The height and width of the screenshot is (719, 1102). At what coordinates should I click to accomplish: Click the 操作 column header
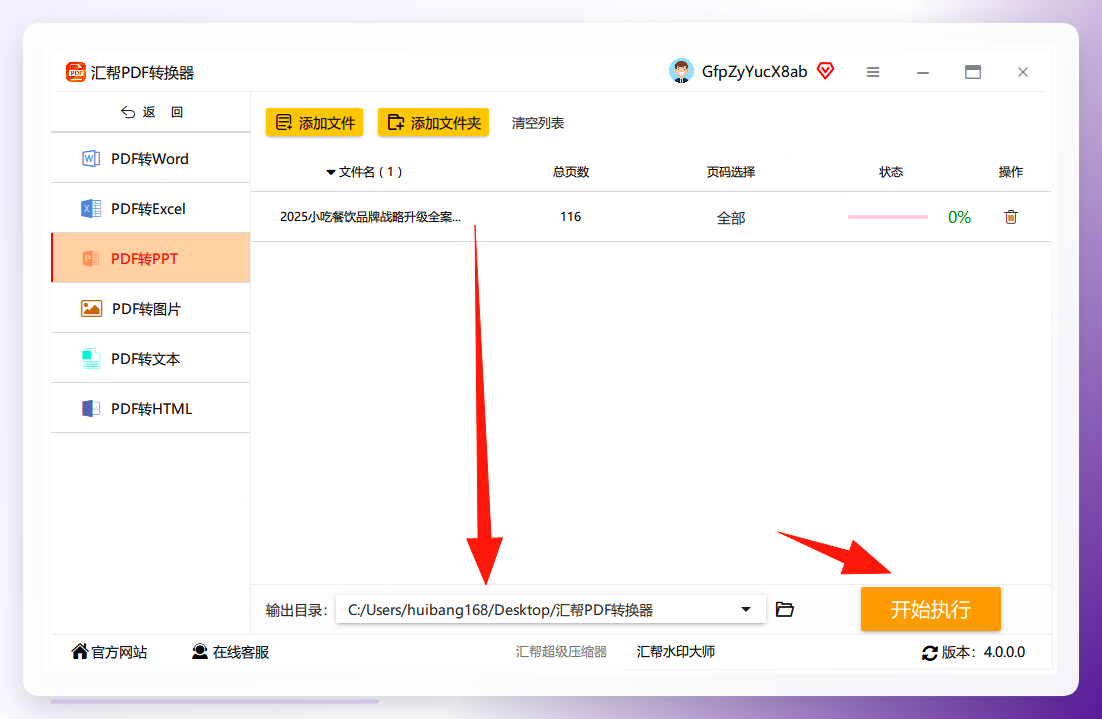(1011, 172)
